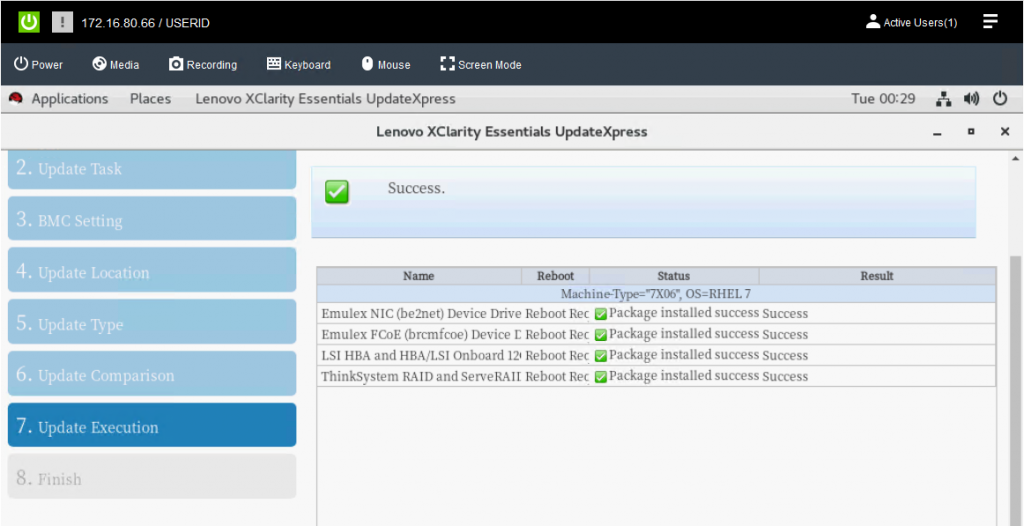Open the hamburger menu at top right
Viewport: 1024px width, 526px height.
(x=990, y=22)
